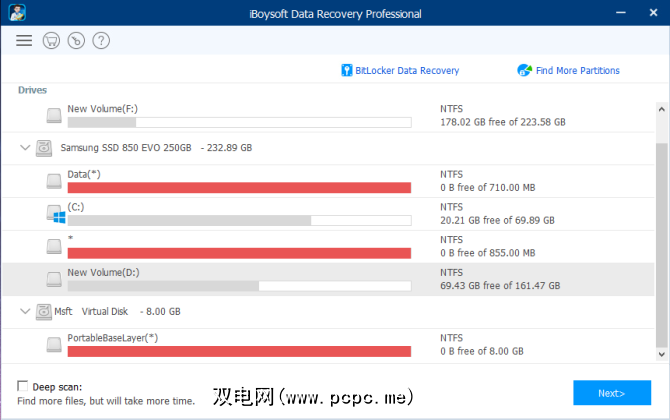Image resolution: width=670 pixels, height=420 pixels.
Task: Select the Data(*) partition icon
Action: [x=54, y=181]
